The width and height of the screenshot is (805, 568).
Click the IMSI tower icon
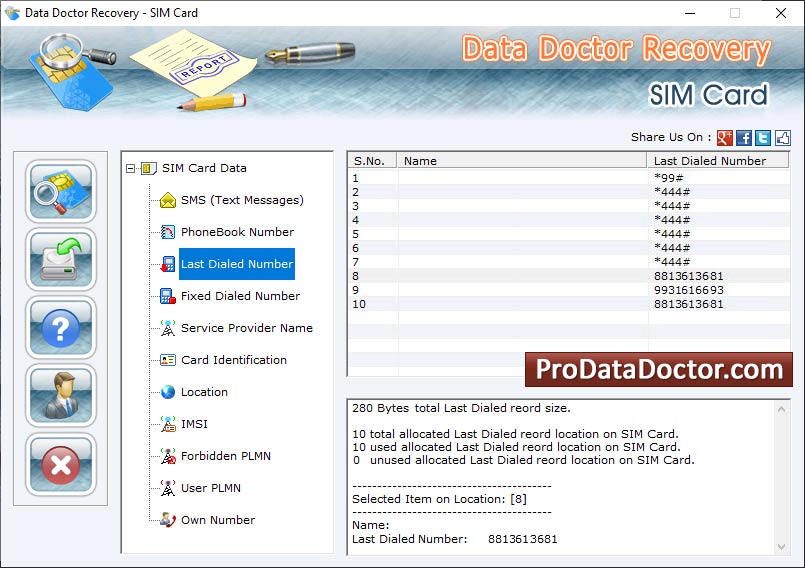(168, 424)
